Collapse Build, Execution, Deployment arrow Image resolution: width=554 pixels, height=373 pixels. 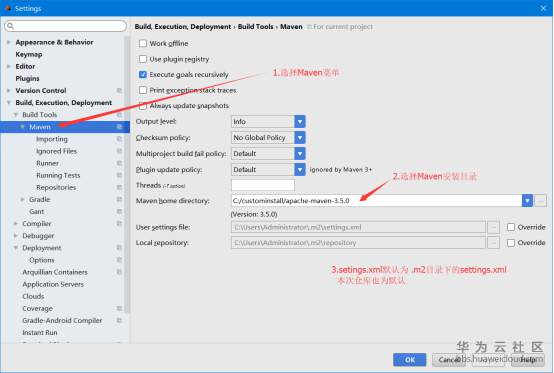[x=9, y=102]
